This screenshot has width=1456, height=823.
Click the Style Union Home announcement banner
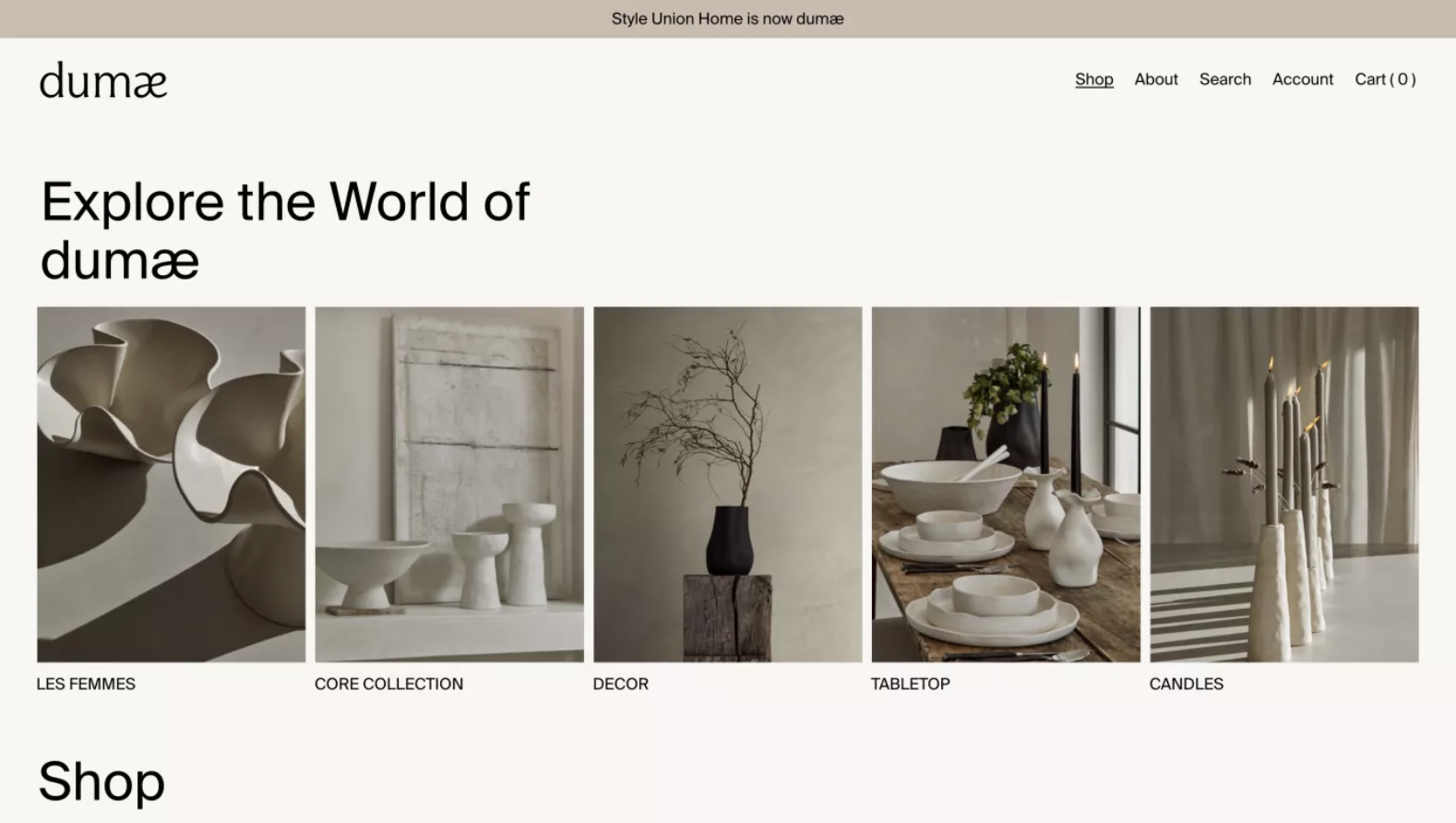(728, 18)
